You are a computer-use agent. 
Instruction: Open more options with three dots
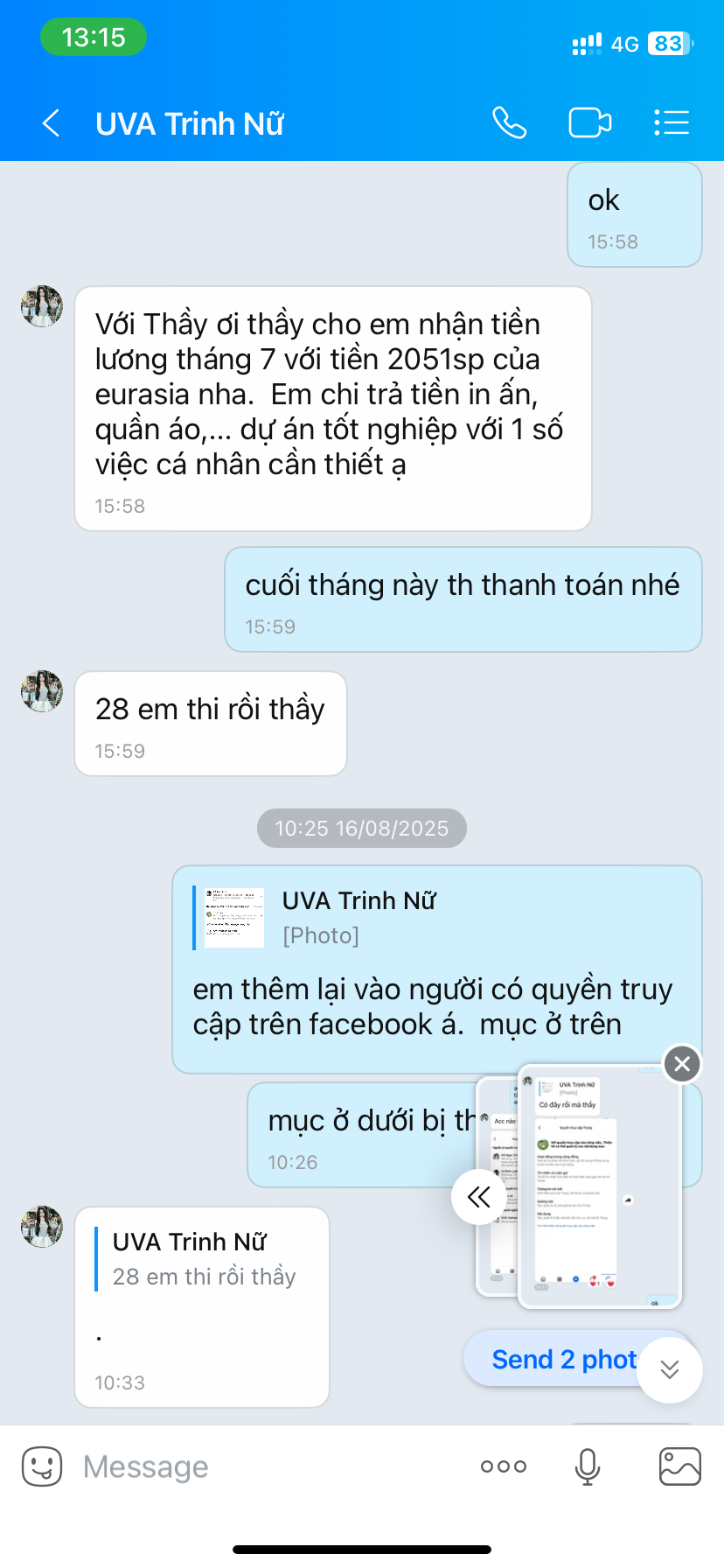tap(504, 1466)
